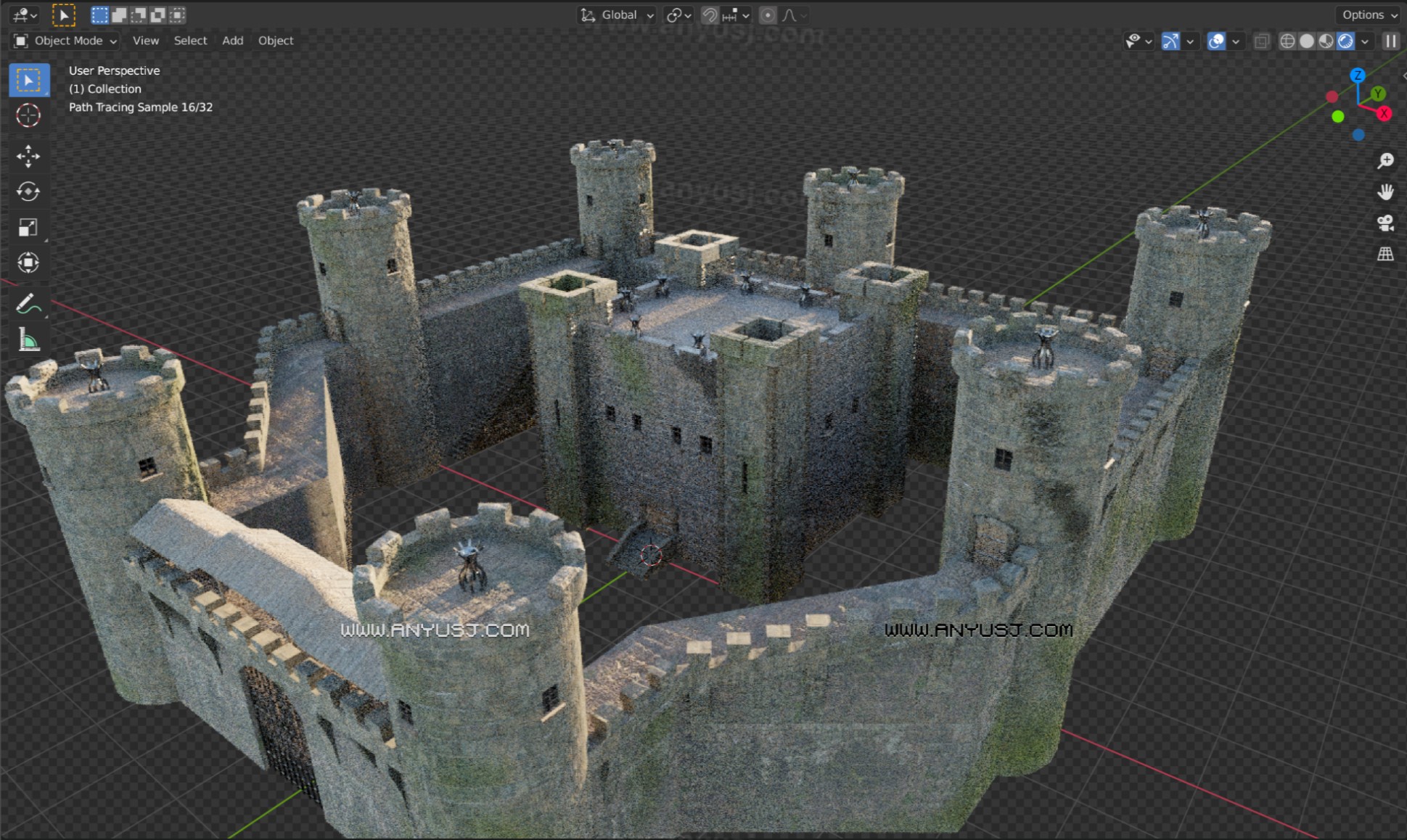Toggle proportional editing

click(x=768, y=15)
